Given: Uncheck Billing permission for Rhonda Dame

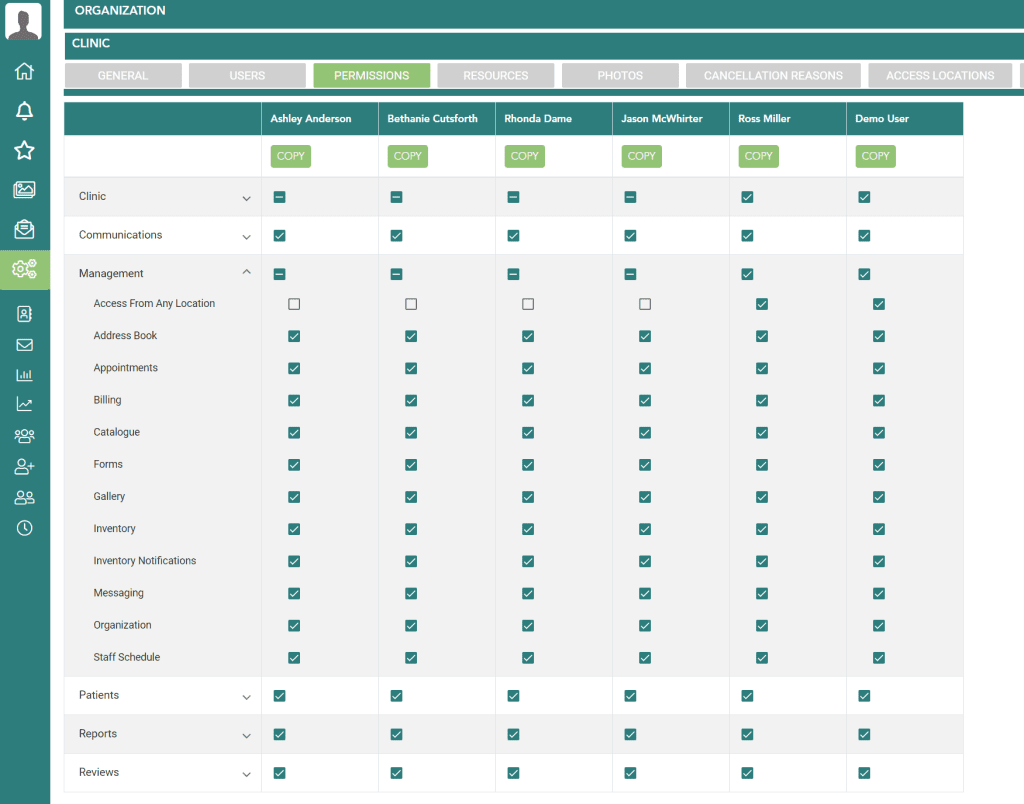Looking at the screenshot, I should pyautogui.click(x=528, y=401).
